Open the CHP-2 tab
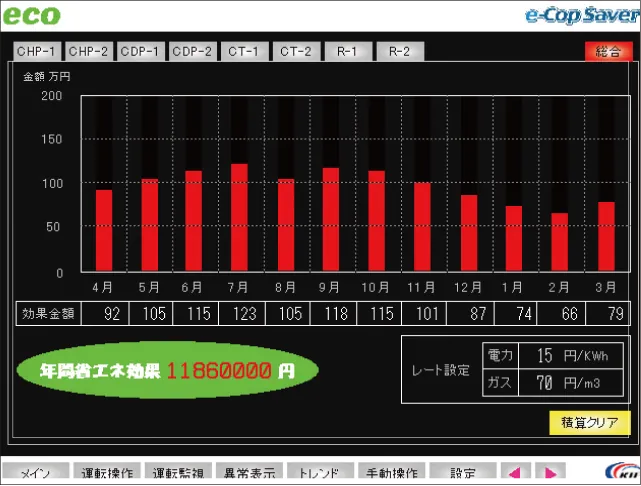This screenshot has height=486, width=641. point(88,52)
